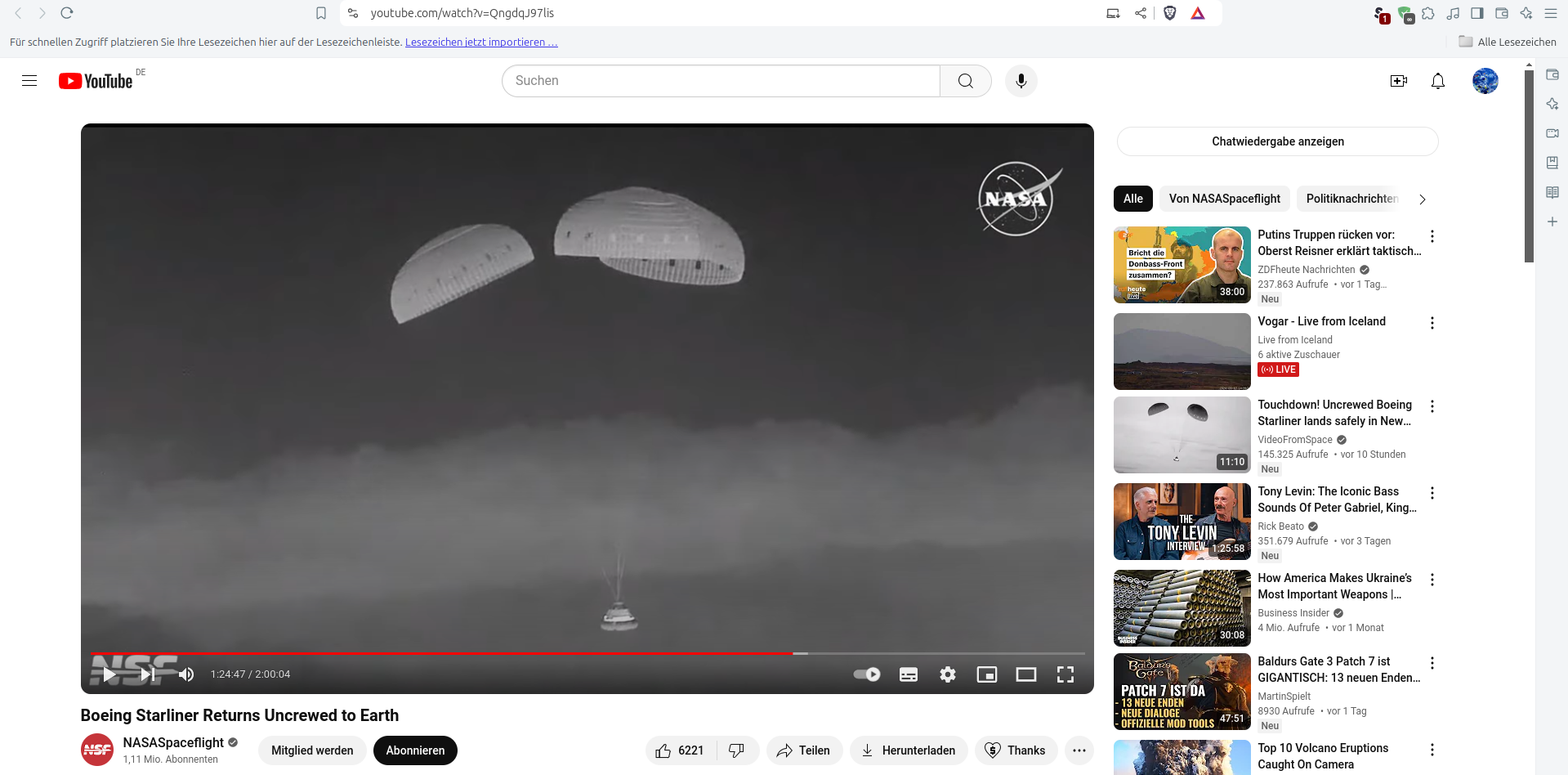Bookmark this page icon

click(x=321, y=13)
